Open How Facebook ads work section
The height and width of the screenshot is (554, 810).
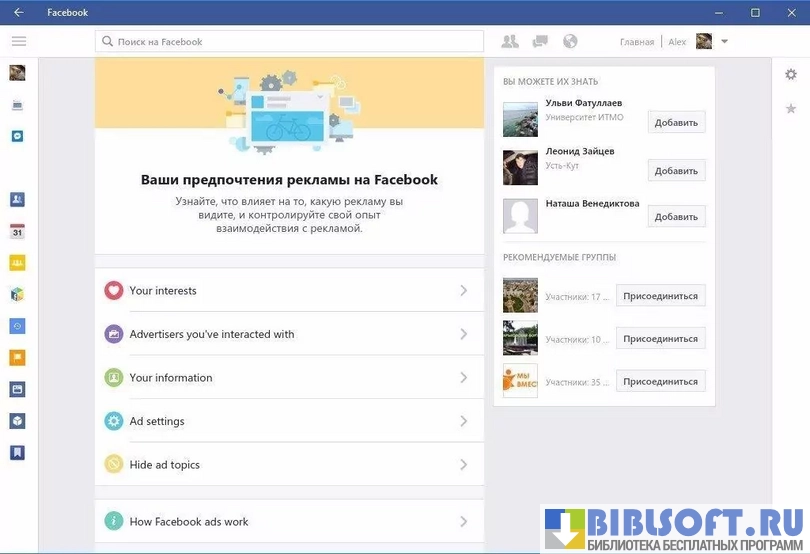pyautogui.click(x=289, y=521)
